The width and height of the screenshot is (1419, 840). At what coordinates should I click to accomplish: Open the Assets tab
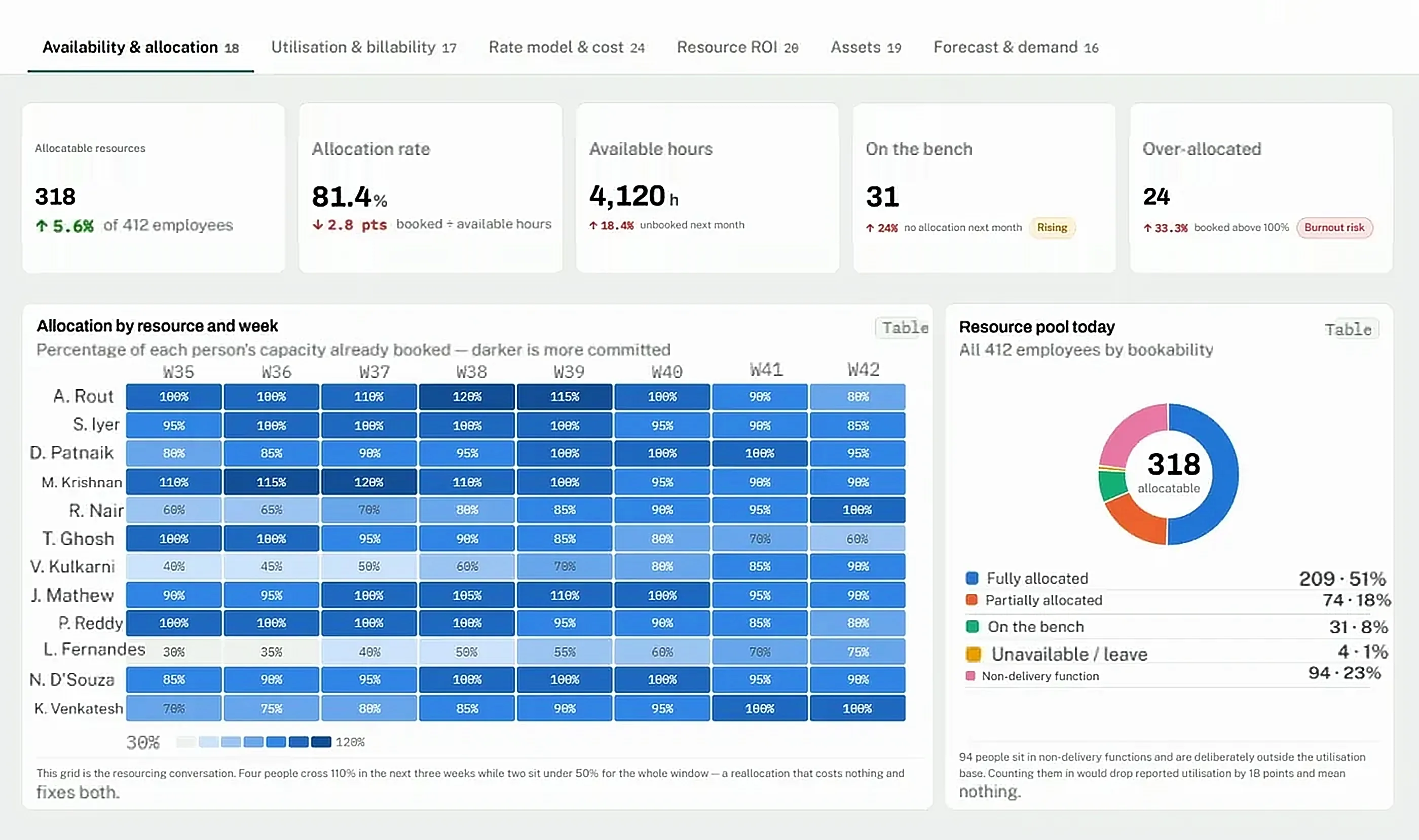pyautogui.click(x=866, y=47)
